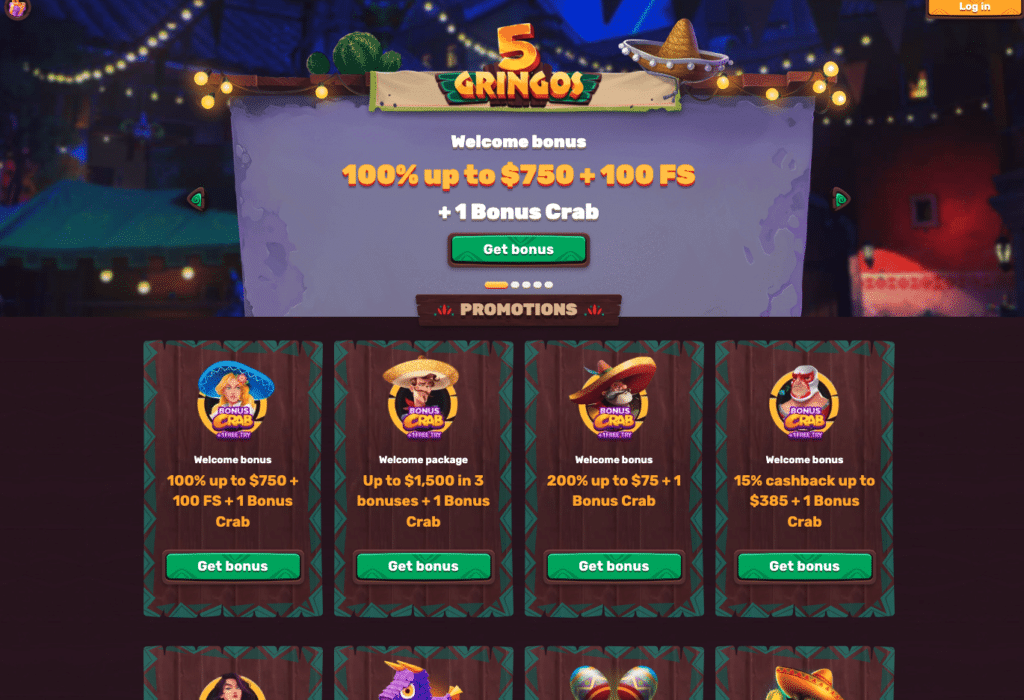Advance carousel with right arrow

coord(840,199)
